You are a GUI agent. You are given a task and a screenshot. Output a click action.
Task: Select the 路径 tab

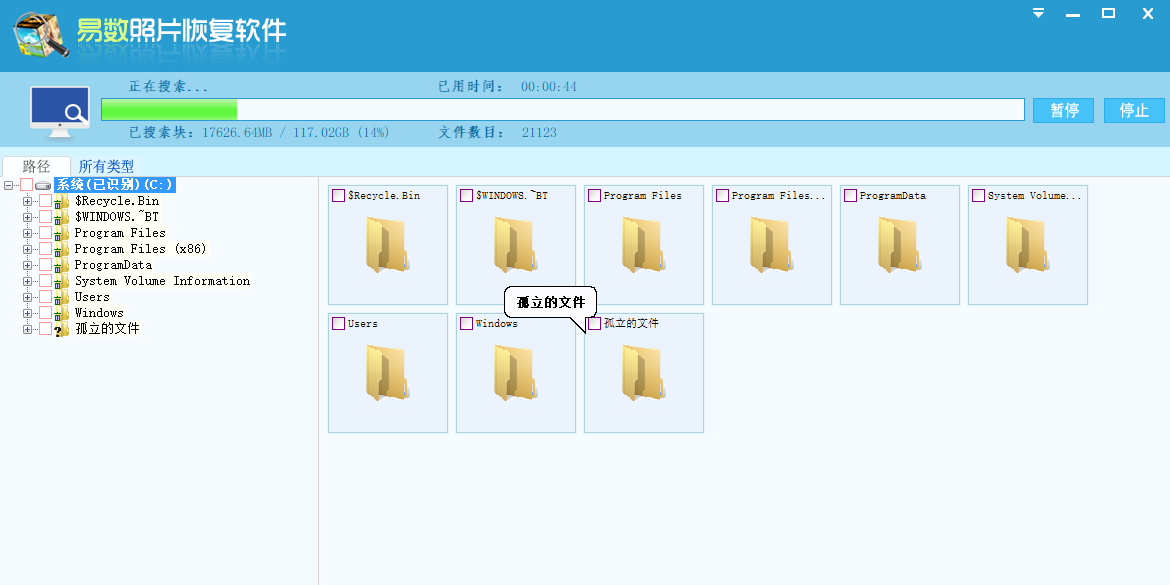(x=36, y=166)
